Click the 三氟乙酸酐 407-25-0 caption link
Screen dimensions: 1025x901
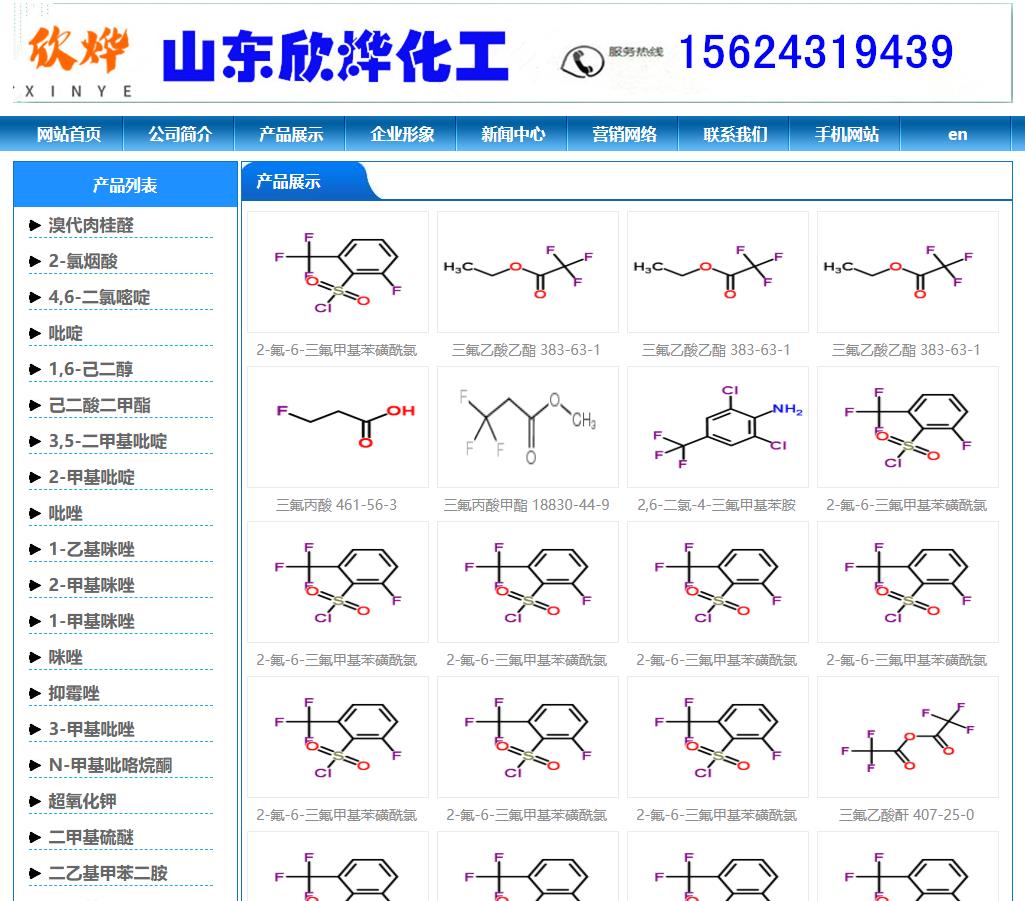point(906,815)
